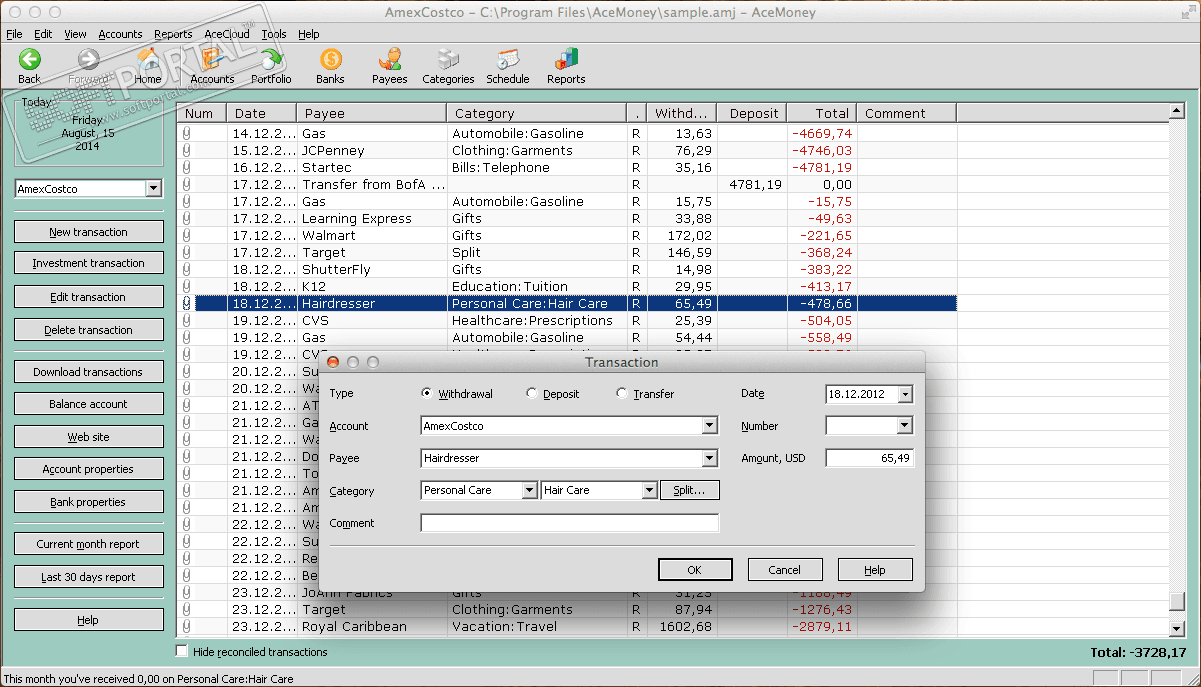Viewport: 1201px width, 687px height.
Task: Click attachment clip on K12 row
Action: click(186, 287)
